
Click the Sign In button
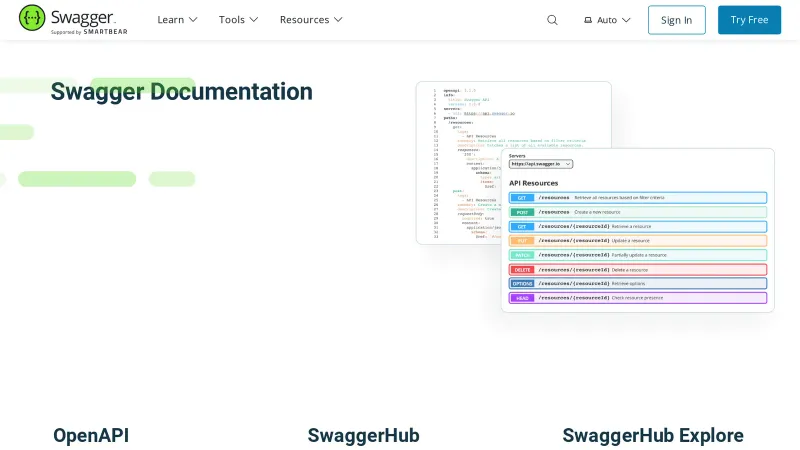[x=676, y=20]
